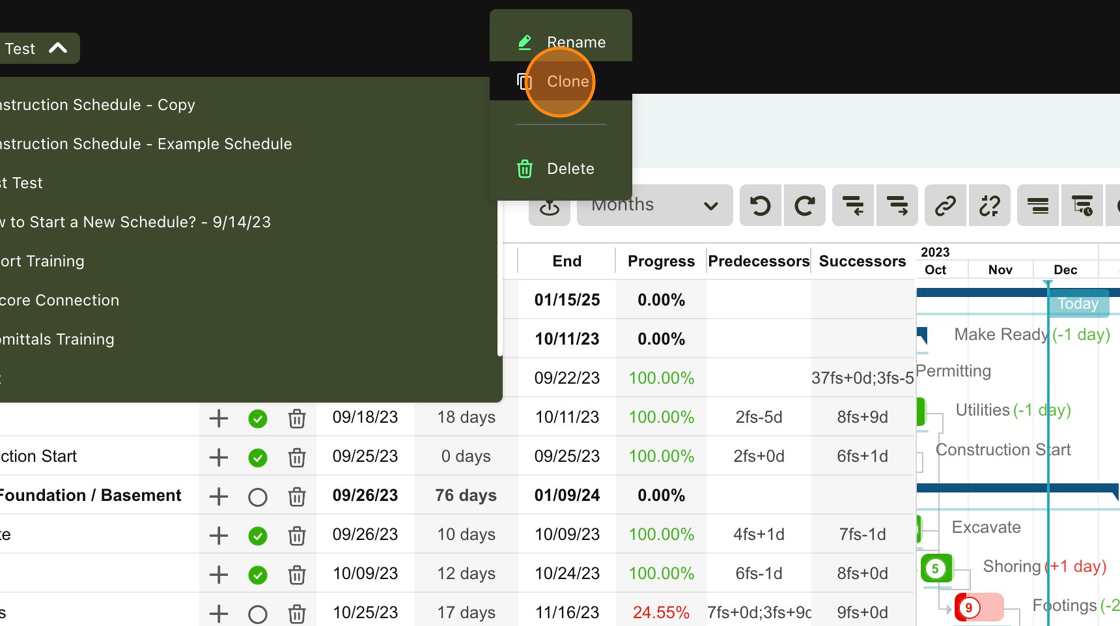Click the predecessors cell 4fs+1d
Viewport: 1120px width, 626px height.
[759, 535]
